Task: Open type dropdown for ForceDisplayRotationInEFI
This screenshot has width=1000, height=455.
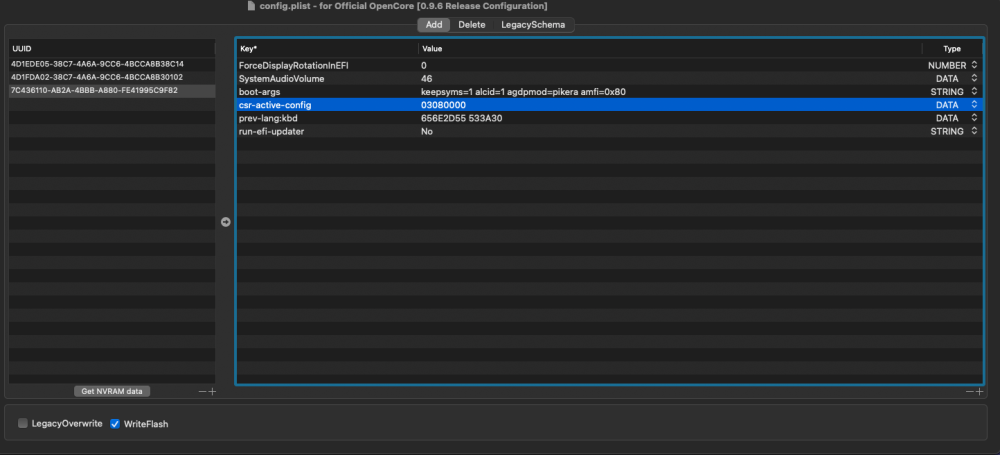Action: [974, 65]
